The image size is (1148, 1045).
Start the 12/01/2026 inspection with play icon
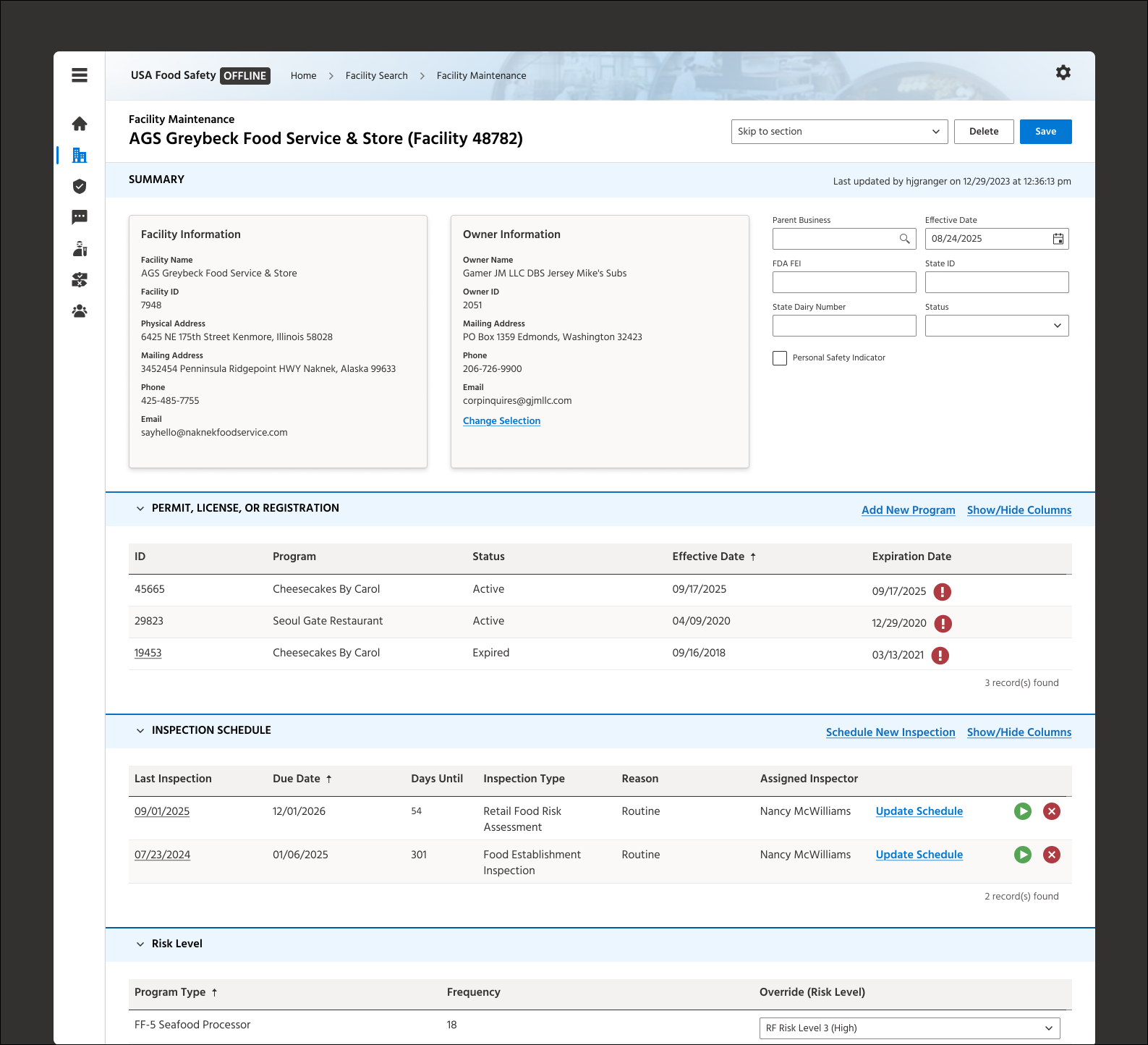tap(1023, 811)
